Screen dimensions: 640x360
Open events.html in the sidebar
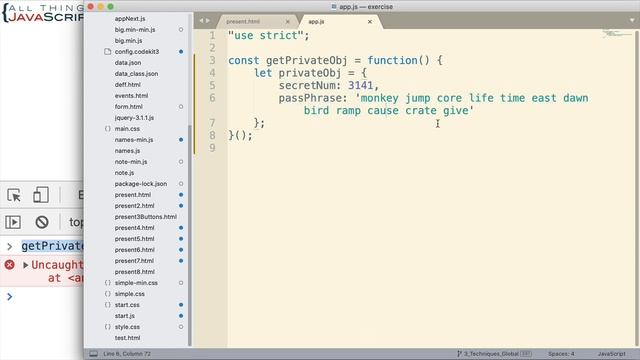click(x=131, y=96)
